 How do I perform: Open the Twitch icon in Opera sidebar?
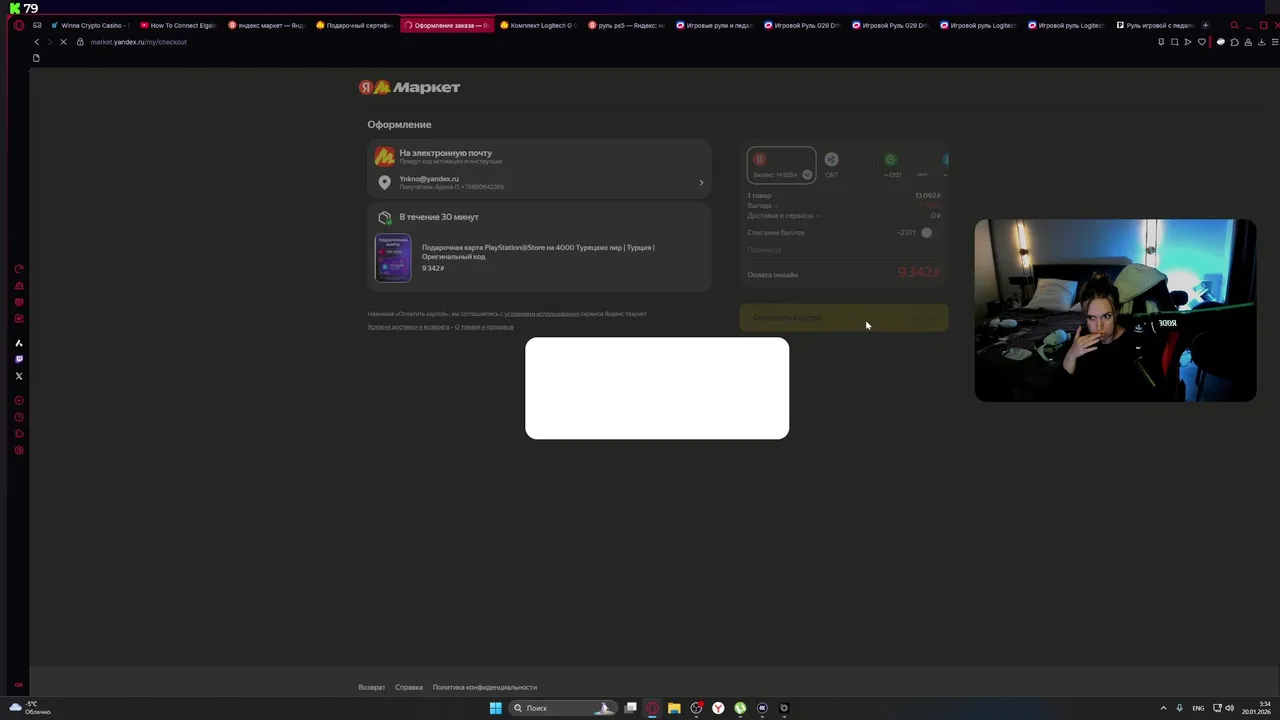click(19, 359)
